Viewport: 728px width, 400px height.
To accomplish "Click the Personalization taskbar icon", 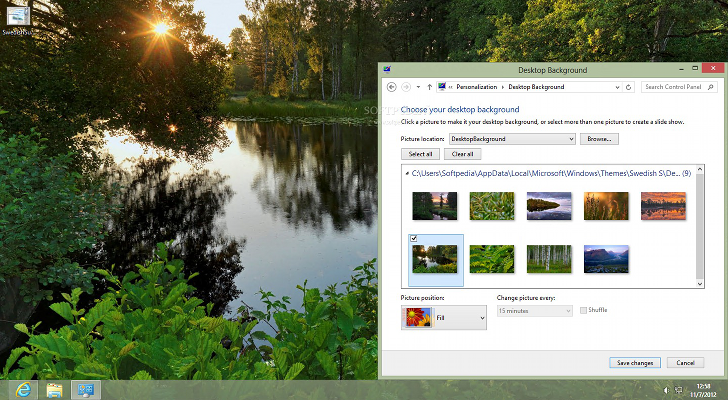I will [86, 390].
